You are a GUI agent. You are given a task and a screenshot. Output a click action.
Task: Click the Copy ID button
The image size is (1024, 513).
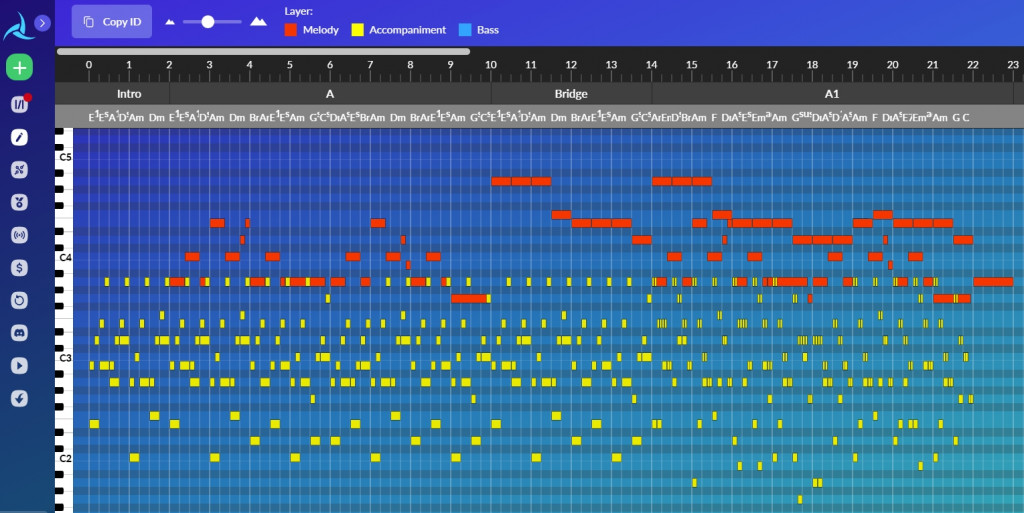[112, 22]
